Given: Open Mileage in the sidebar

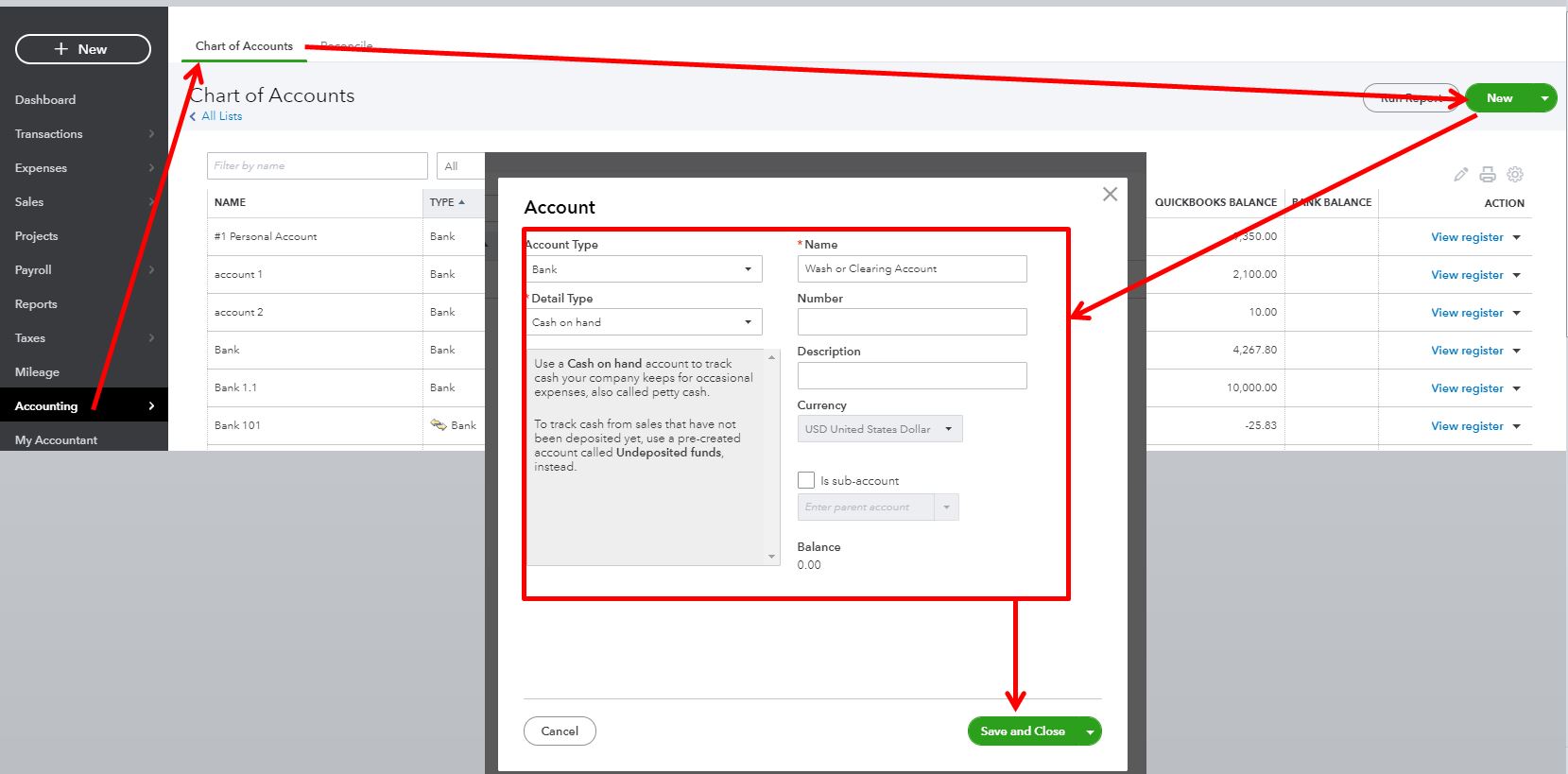Looking at the screenshot, I should click(37, 372).
